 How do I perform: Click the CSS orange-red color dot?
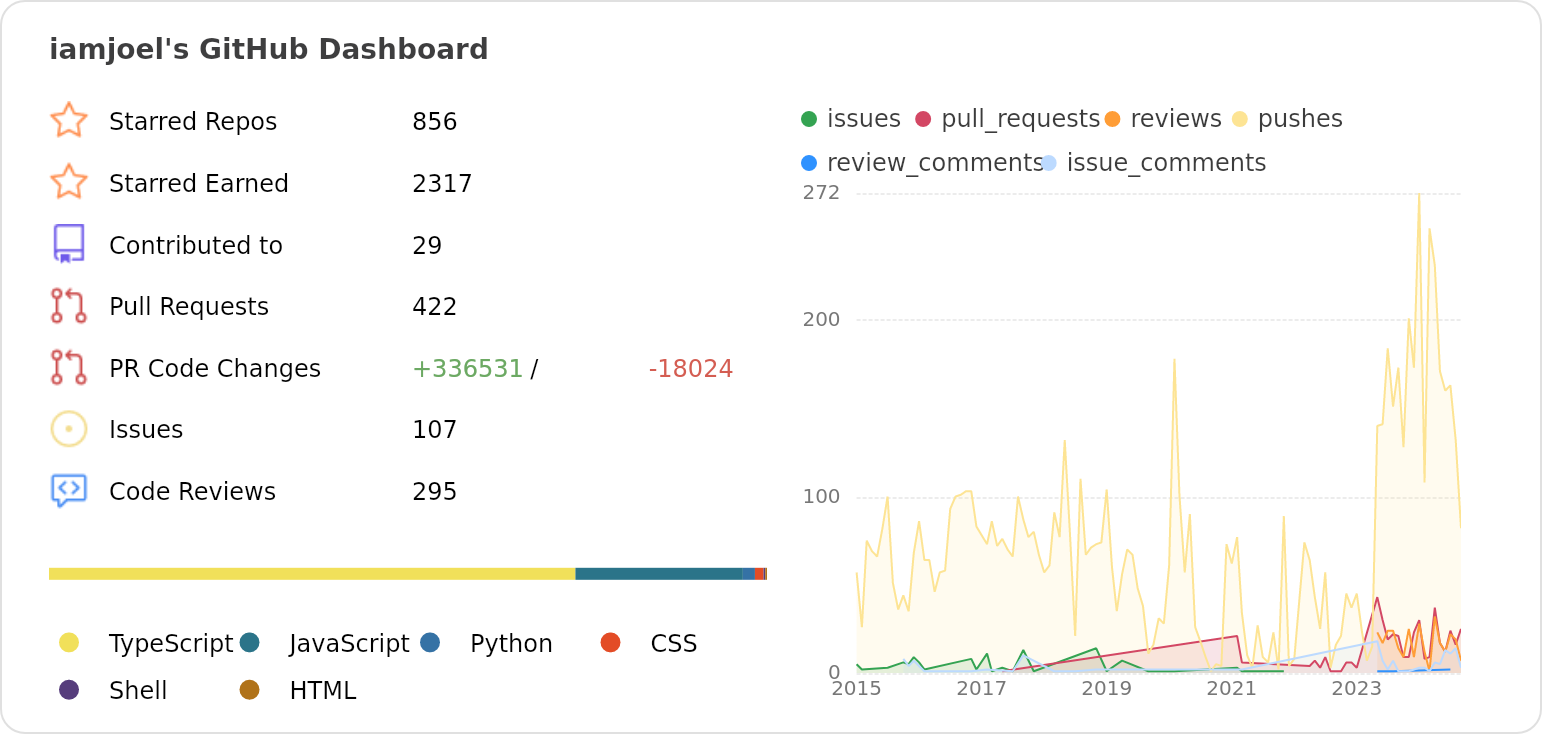pos(611,643)
